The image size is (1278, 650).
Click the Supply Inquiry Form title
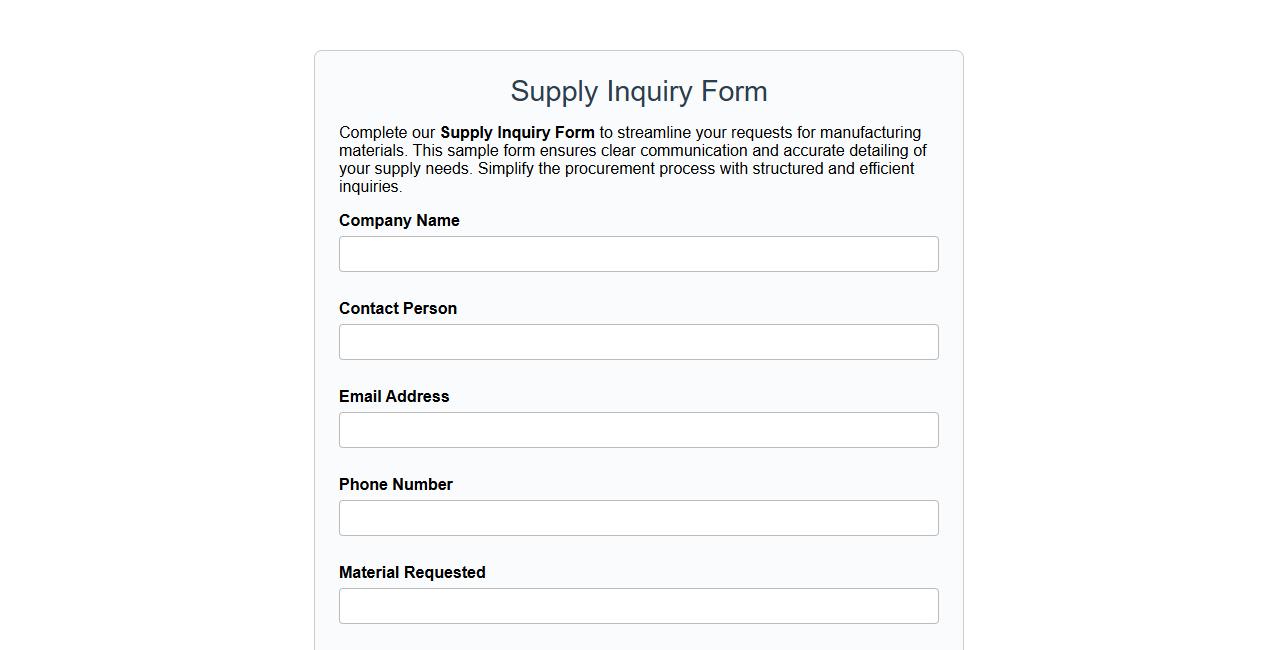[638, 91]
